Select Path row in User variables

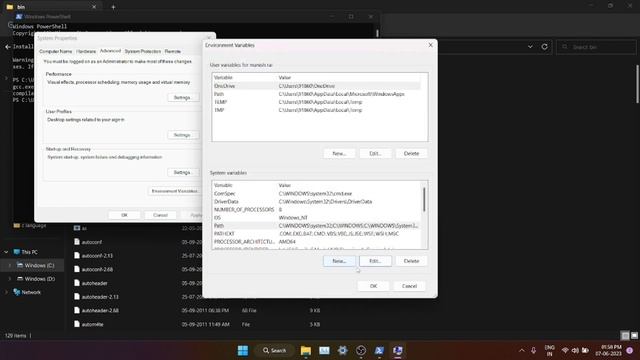(317, 94)
